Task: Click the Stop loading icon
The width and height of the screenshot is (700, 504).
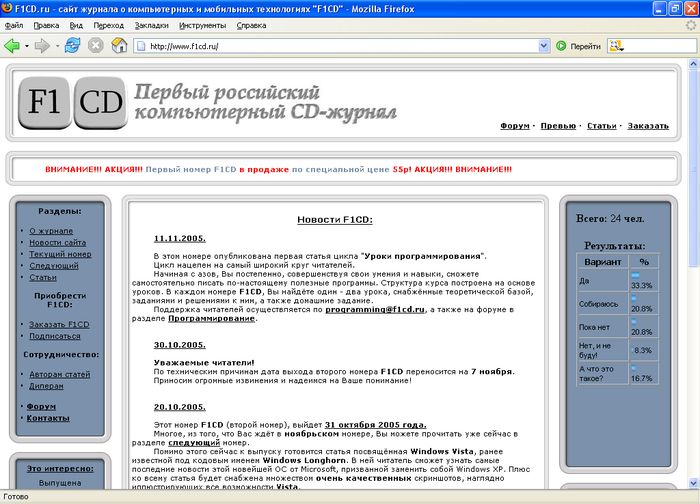Action: pos(96,46)
